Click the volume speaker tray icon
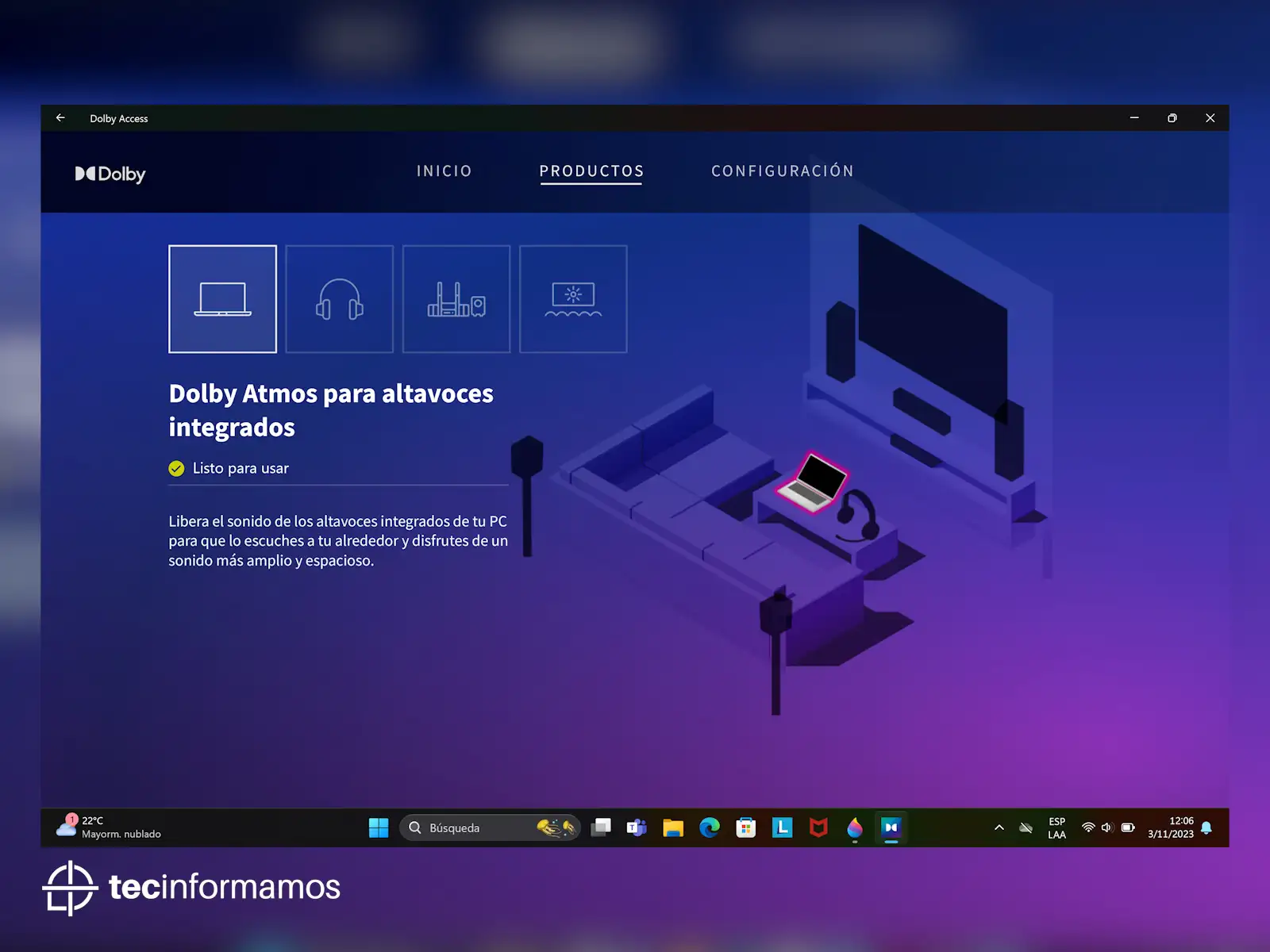This screenshot has width=1270, height=952. 1107,827
